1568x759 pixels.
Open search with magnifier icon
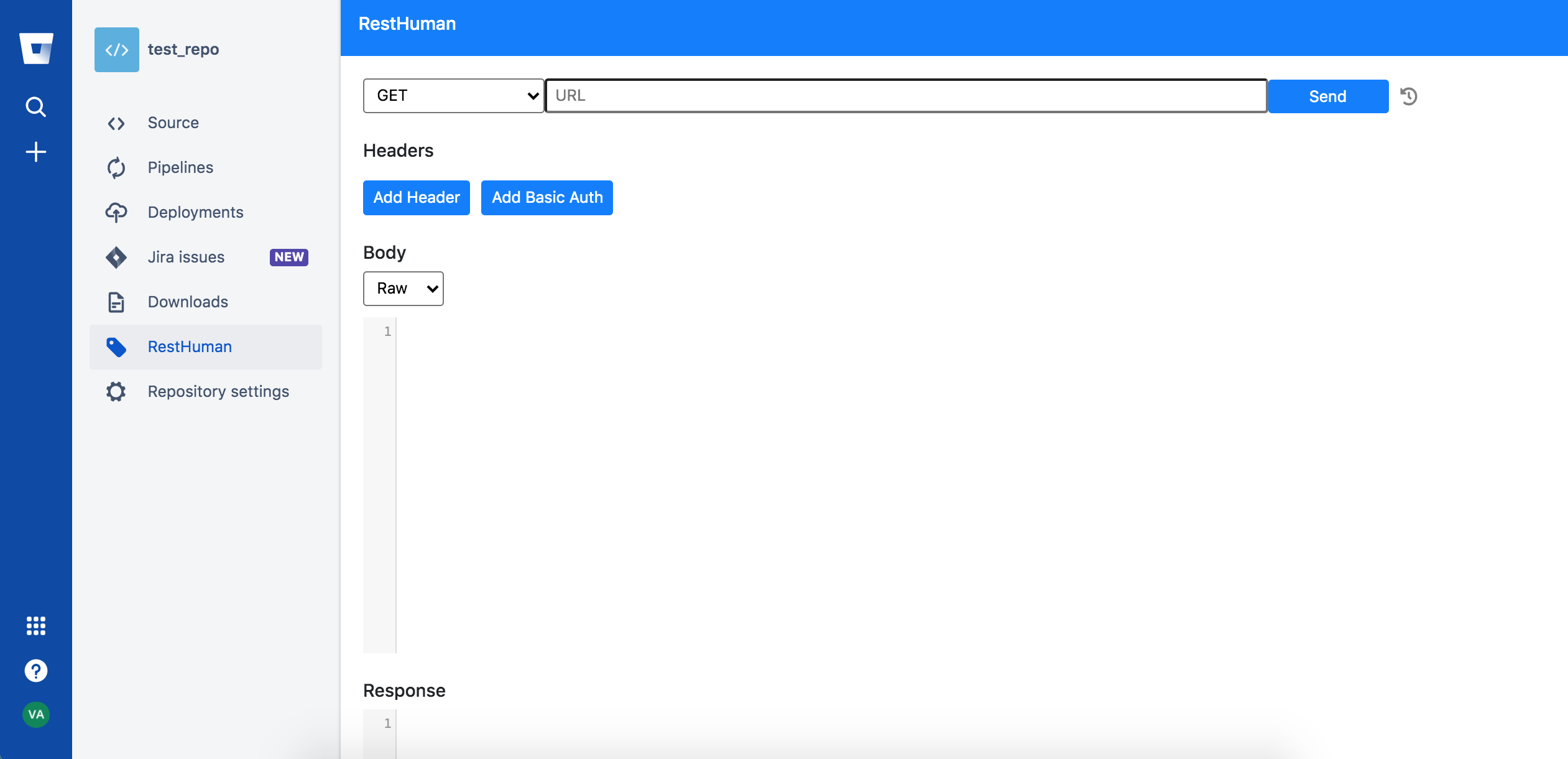click(36, 107)
